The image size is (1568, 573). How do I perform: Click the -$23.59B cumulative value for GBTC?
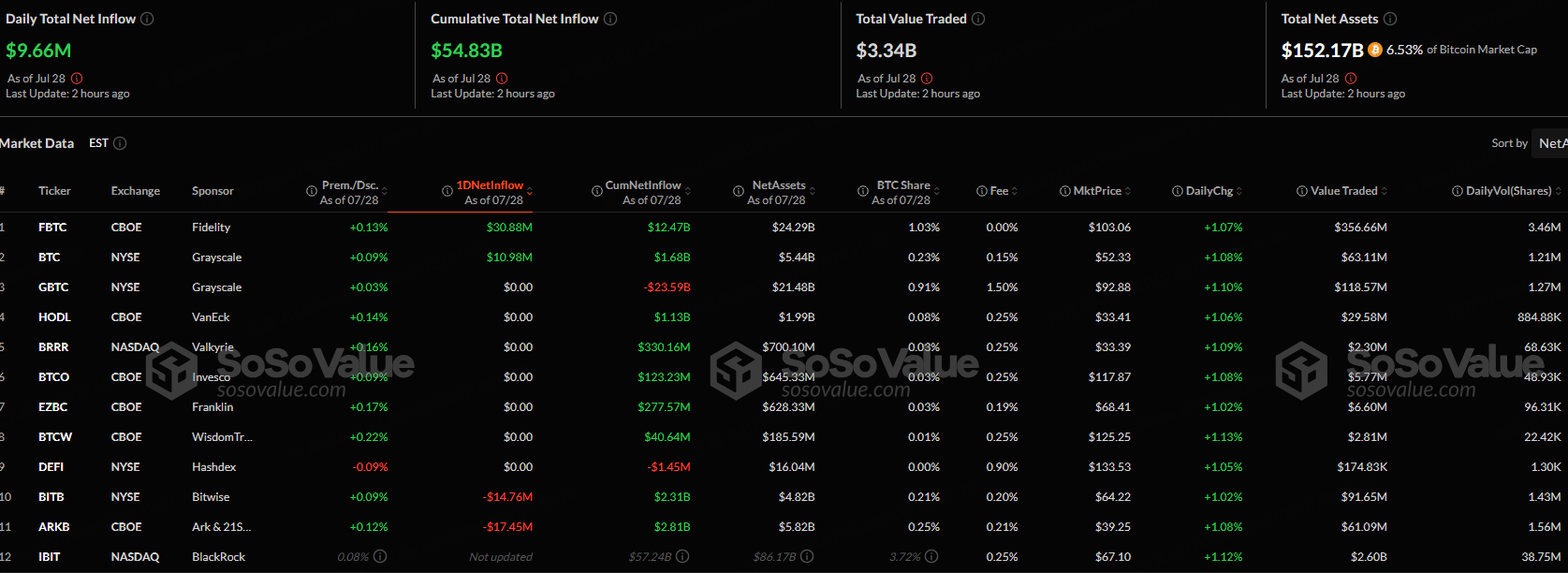667,287
